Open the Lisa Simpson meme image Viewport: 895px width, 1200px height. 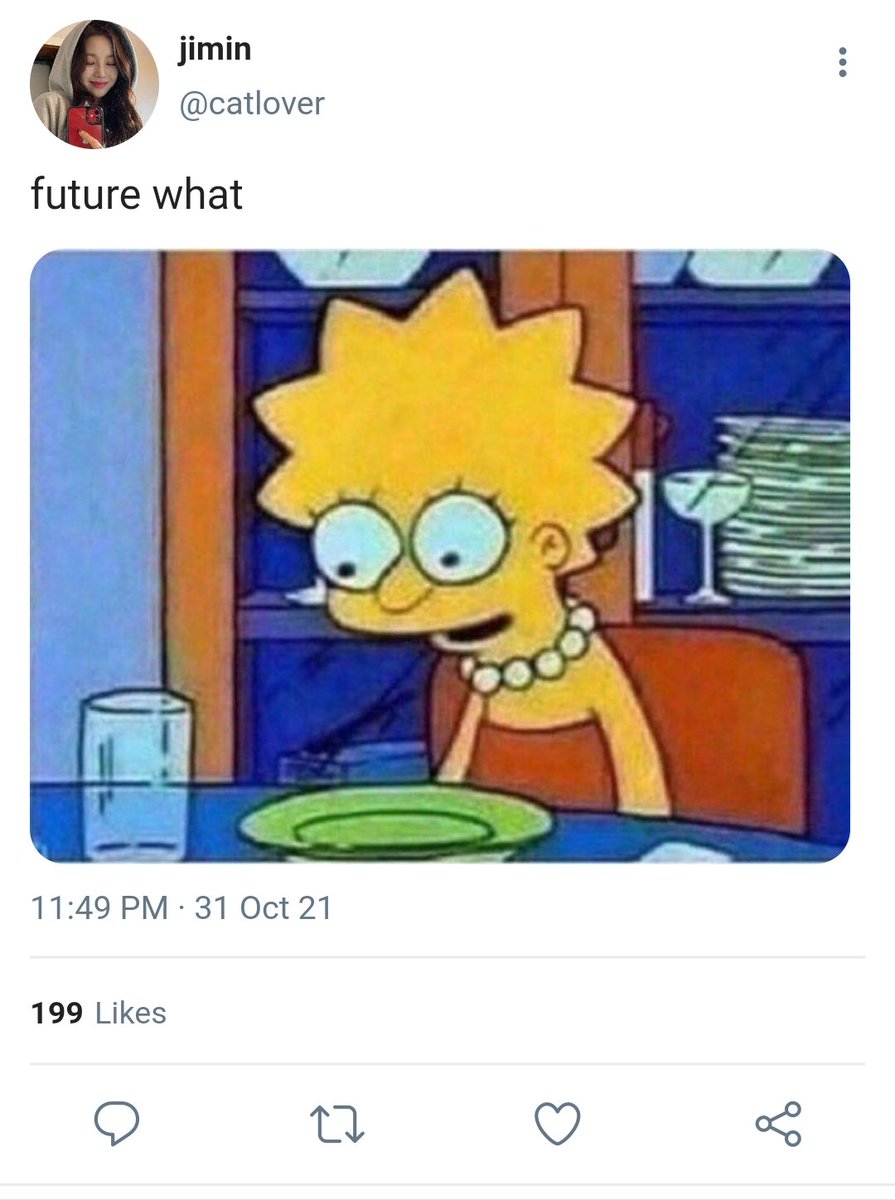point(440,556)
